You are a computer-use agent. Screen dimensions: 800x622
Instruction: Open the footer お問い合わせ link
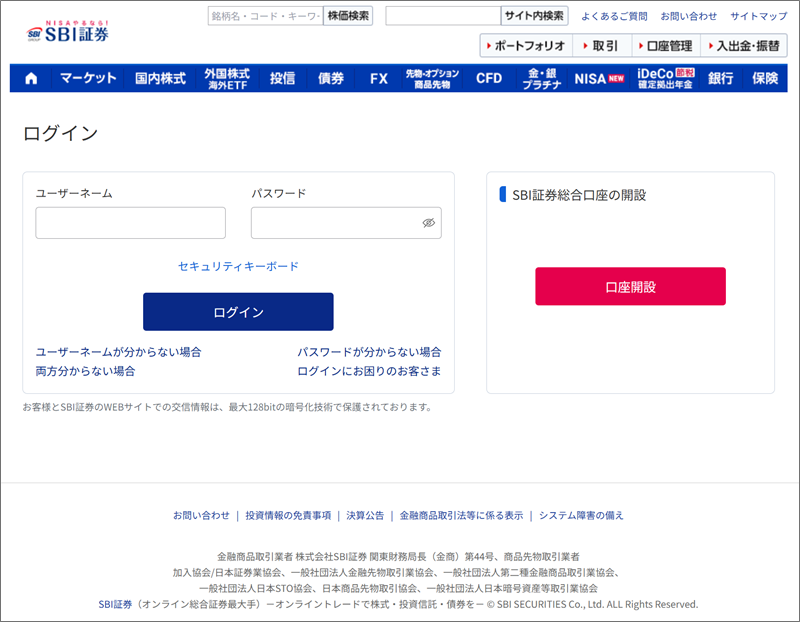[202, 515]
